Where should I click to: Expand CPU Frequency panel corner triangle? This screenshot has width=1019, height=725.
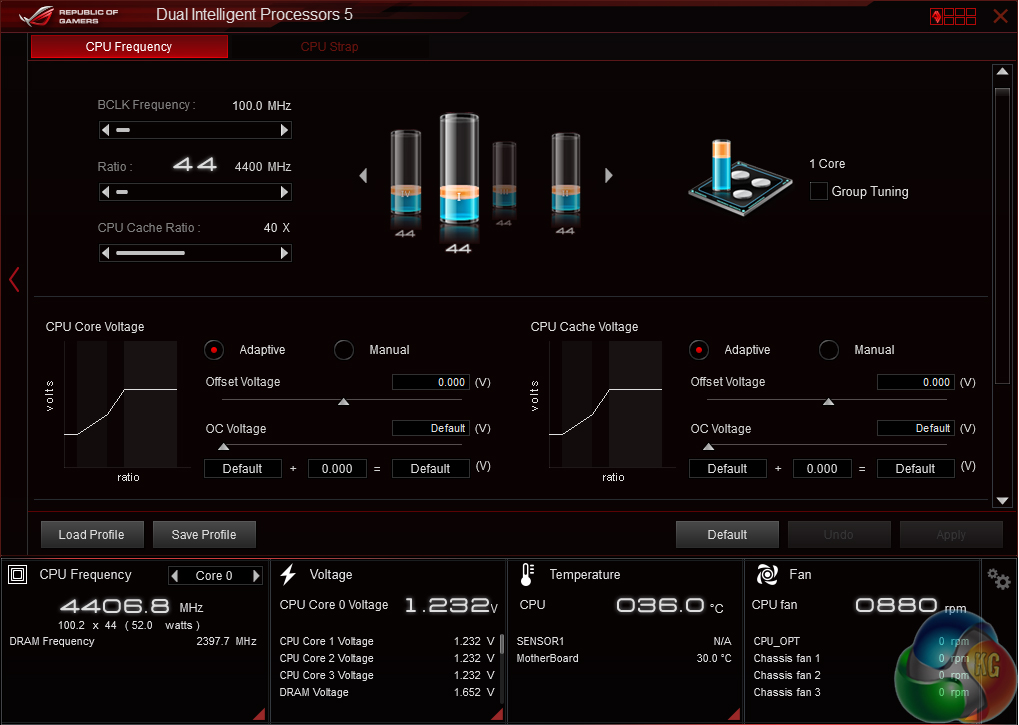[260, 714]
